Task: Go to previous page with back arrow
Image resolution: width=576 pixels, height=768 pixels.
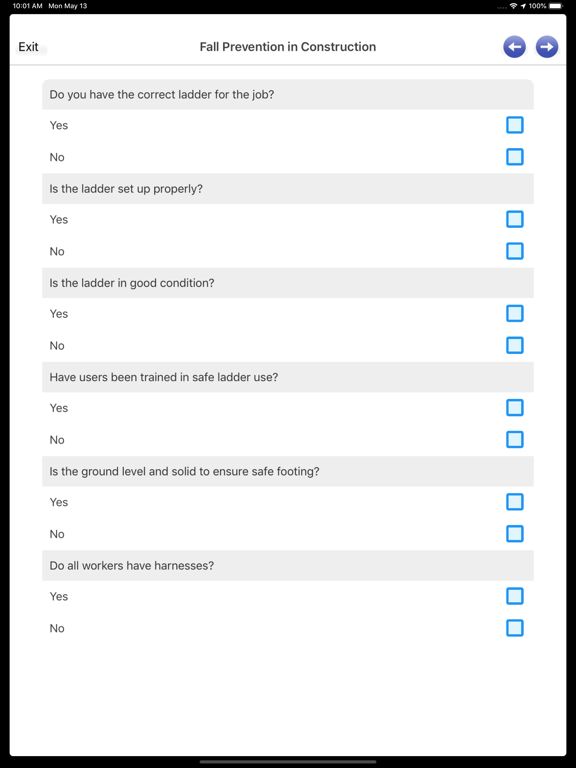Action: coord(514,47)
